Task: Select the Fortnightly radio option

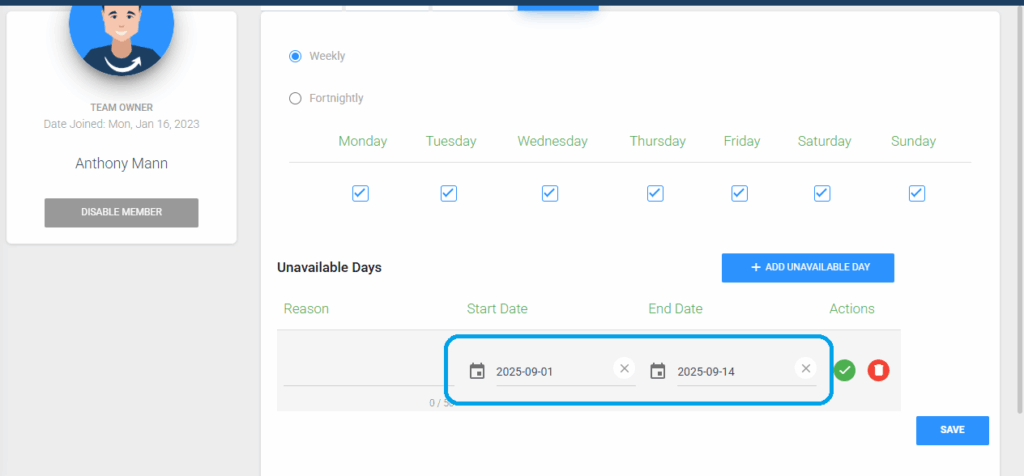Action: (x=295, y=98)
